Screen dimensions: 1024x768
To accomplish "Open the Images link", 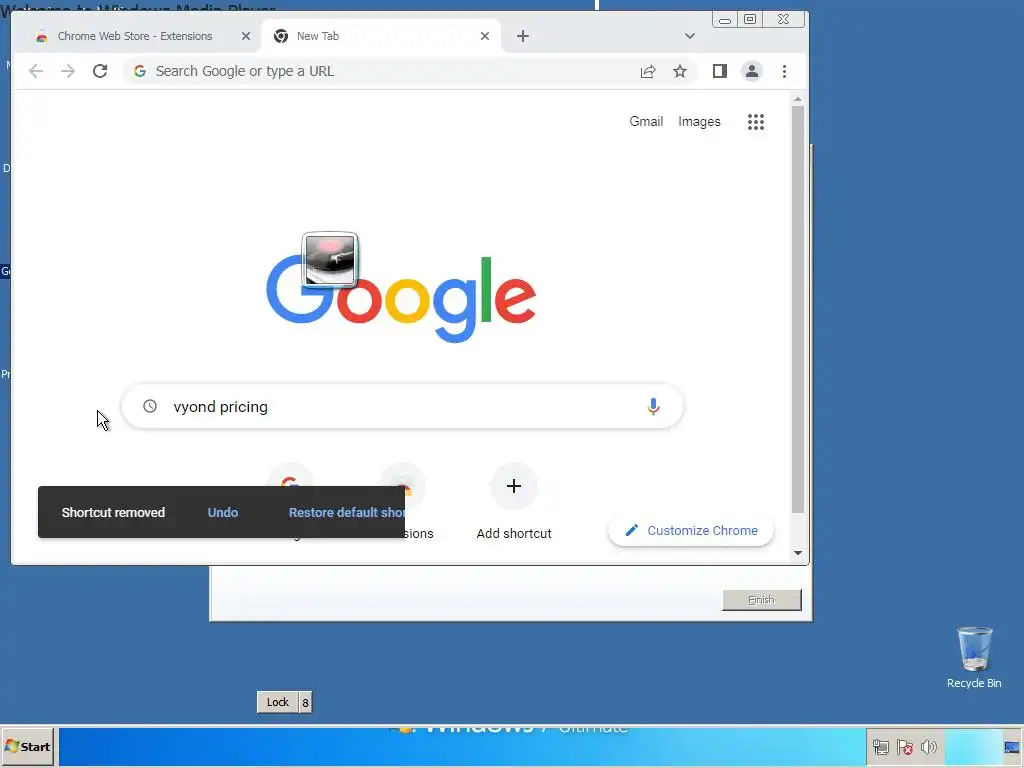I will tap(699, 121).
